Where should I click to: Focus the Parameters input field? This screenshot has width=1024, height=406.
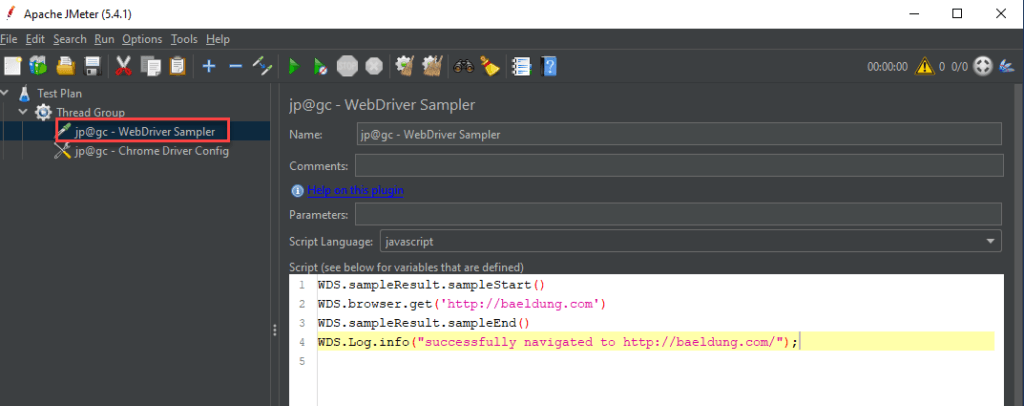tap(678, 213)
